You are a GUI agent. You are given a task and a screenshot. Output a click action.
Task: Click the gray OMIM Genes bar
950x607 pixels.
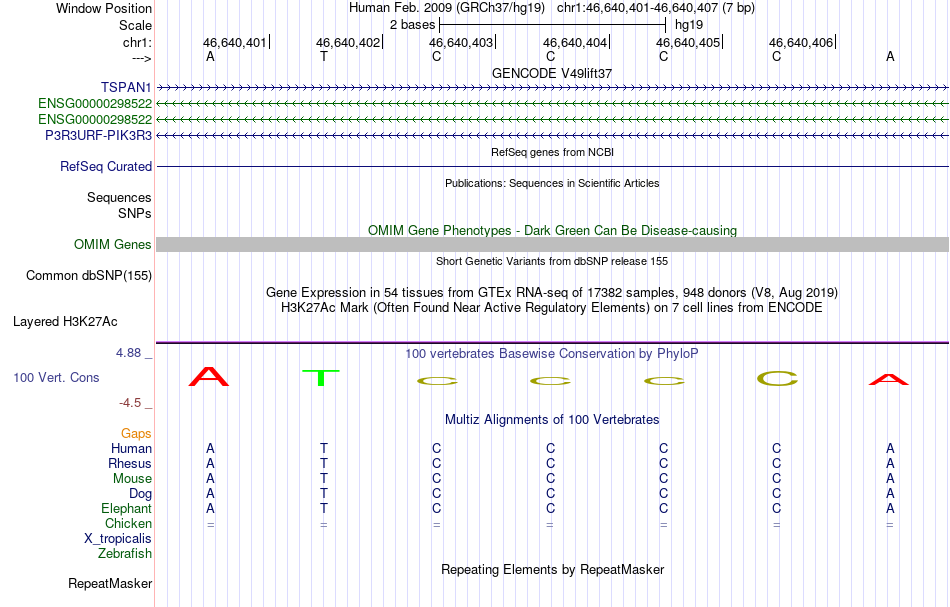point(552,245)
